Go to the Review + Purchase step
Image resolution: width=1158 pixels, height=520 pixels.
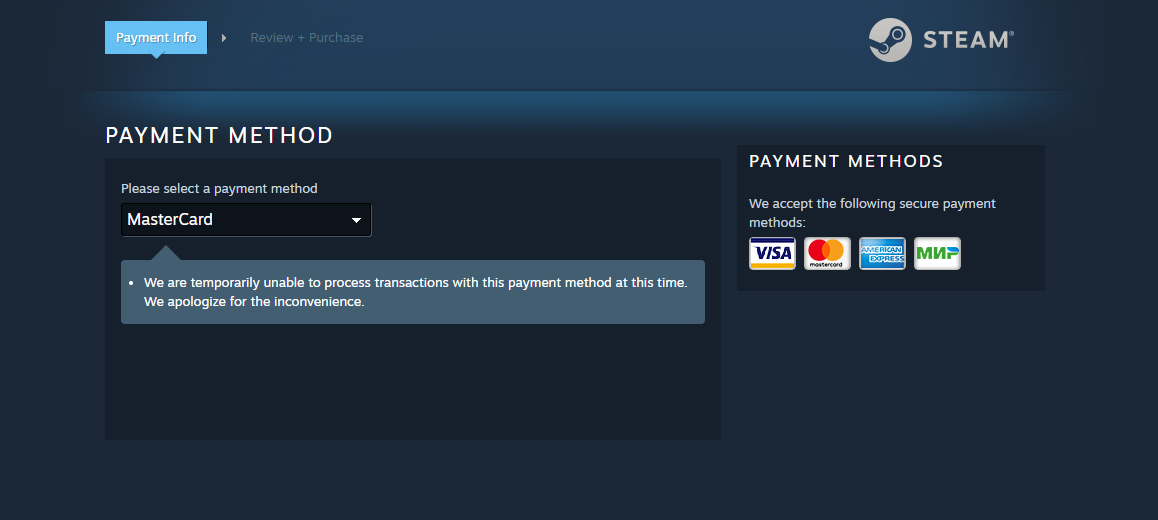306,38
